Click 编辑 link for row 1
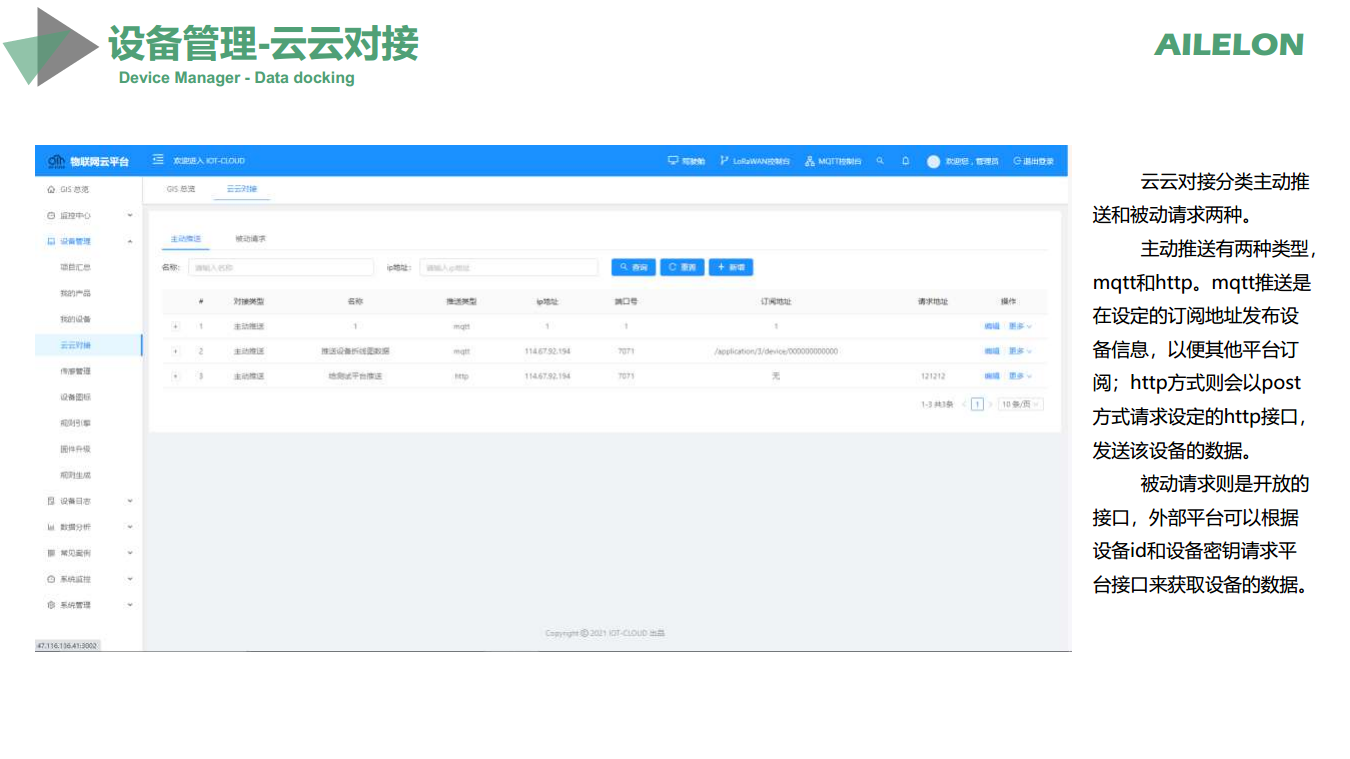Screen dimensions: 1350x759 coord(991,326)
